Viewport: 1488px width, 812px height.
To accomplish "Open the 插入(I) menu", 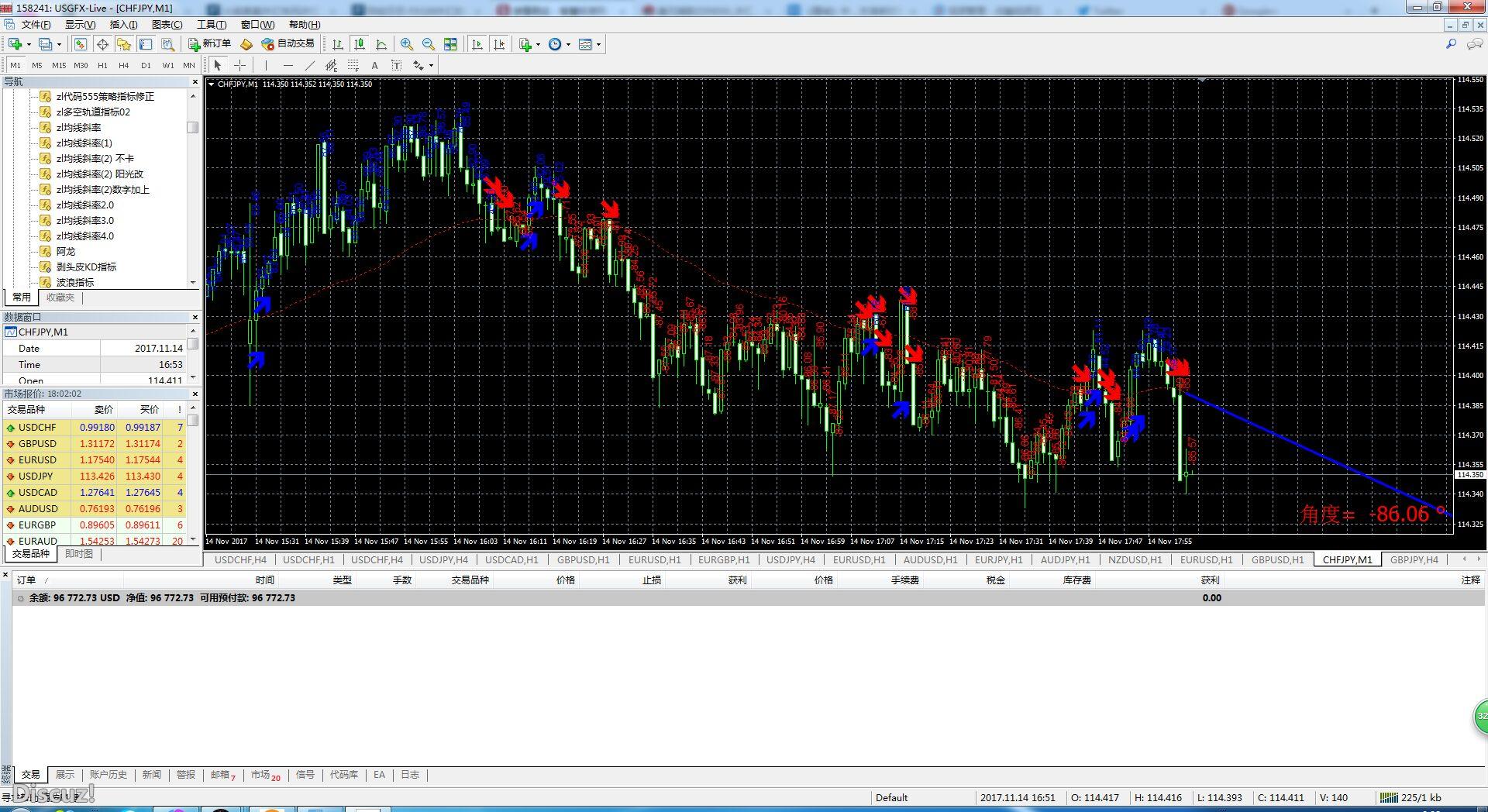I will [x=123, y=25].
